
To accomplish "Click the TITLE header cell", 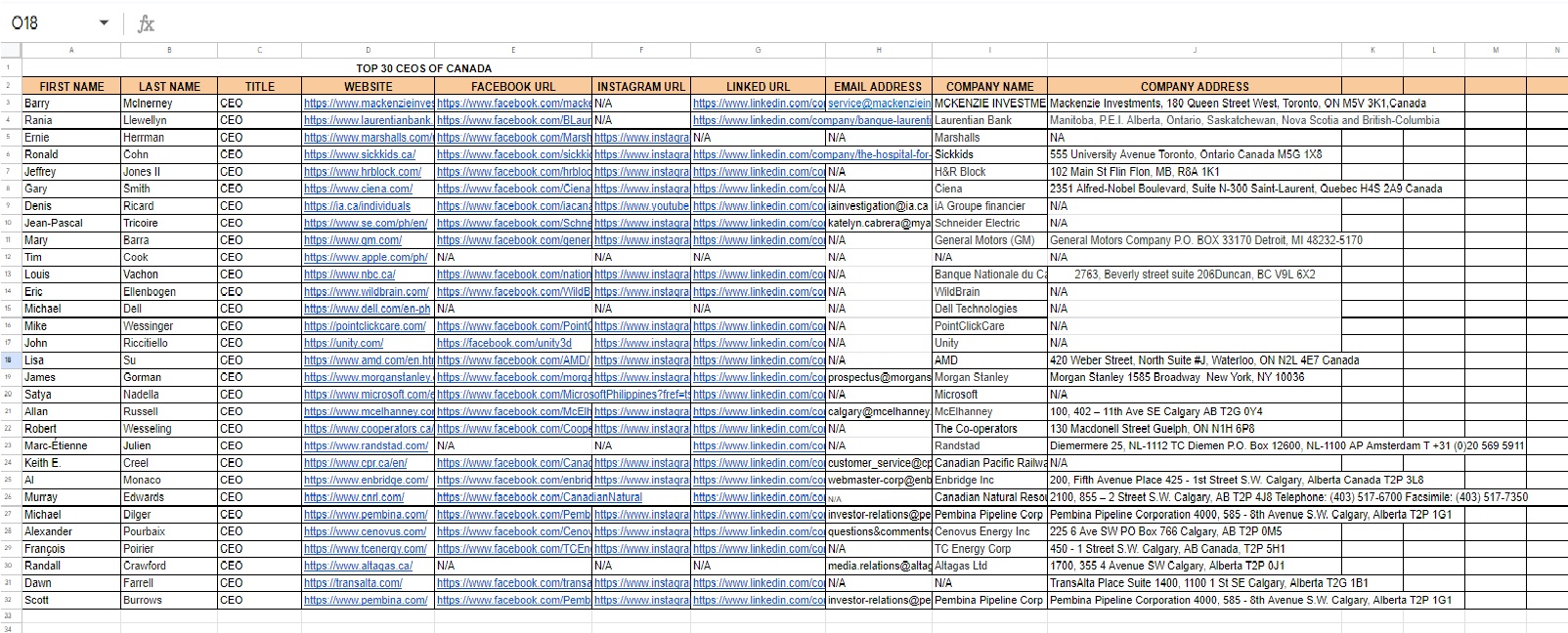I will coord(259,86).
